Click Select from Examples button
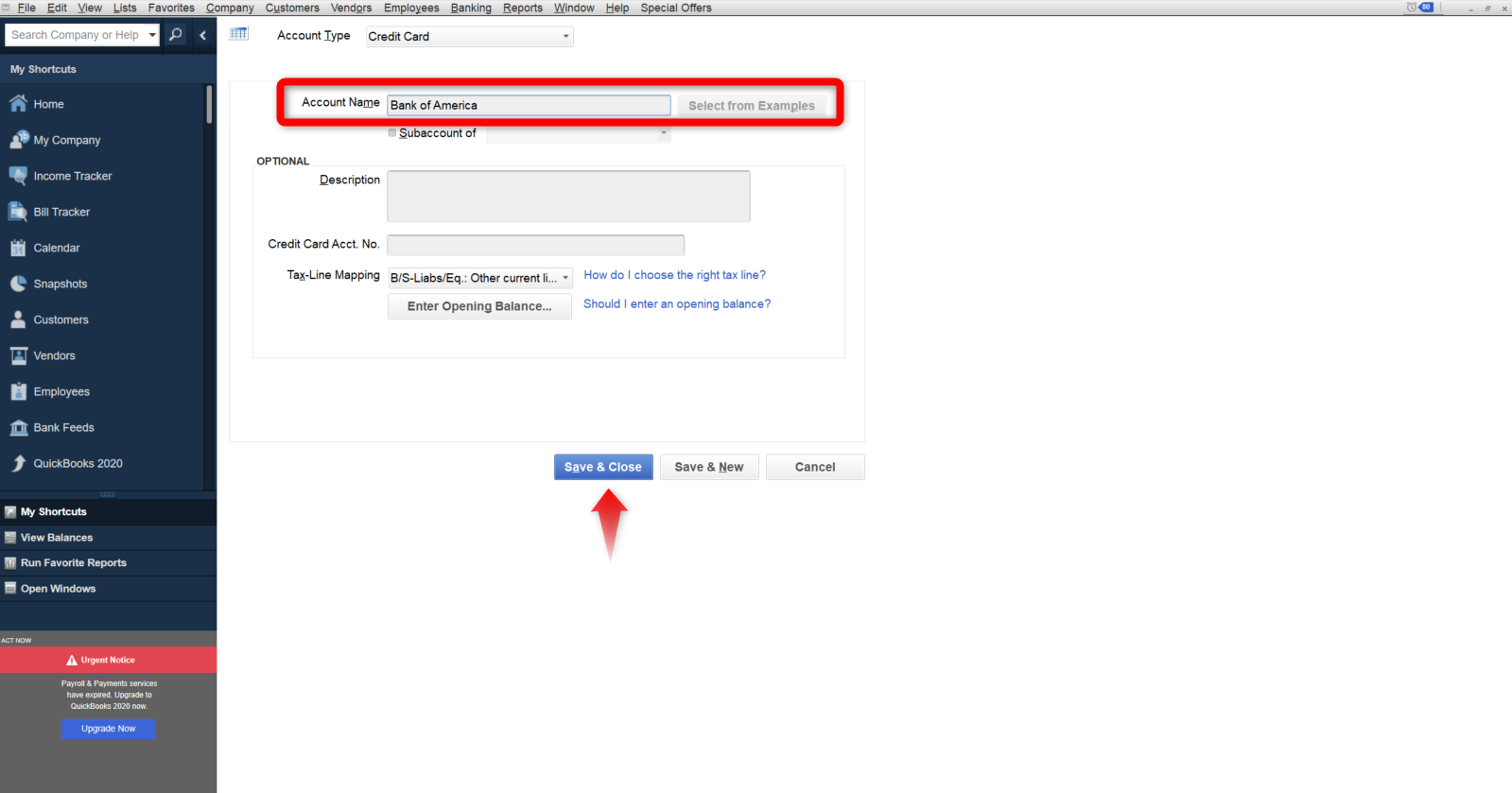The width and height of the screenshot is (1512, 793). click(x=752, y=106)
